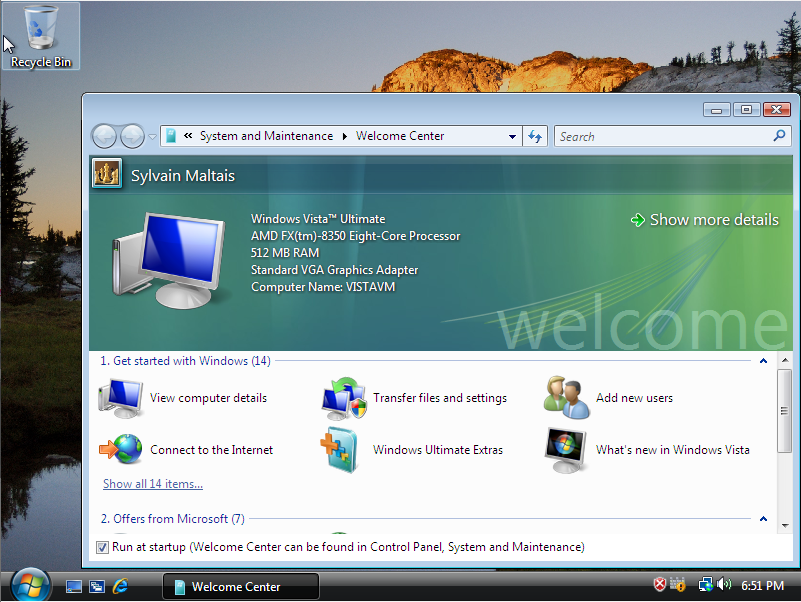Open the Recycle Bin desktop icon
The height and width of the screenshot is (602, 801).
[41, 36]
